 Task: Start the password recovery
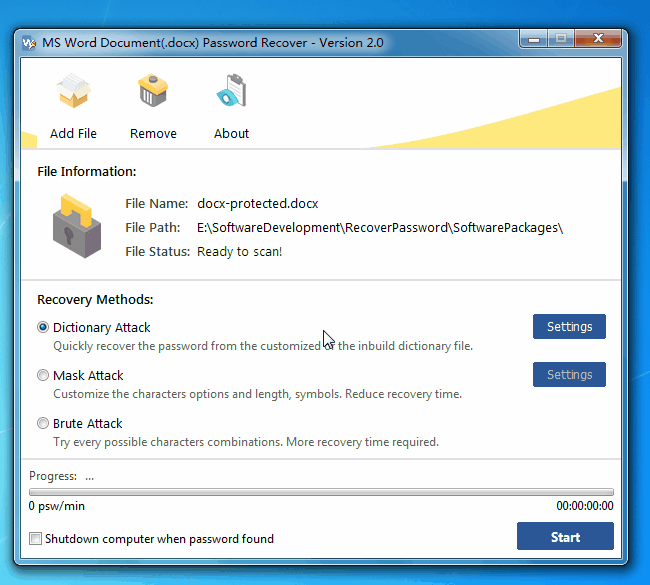pos(565,536)
